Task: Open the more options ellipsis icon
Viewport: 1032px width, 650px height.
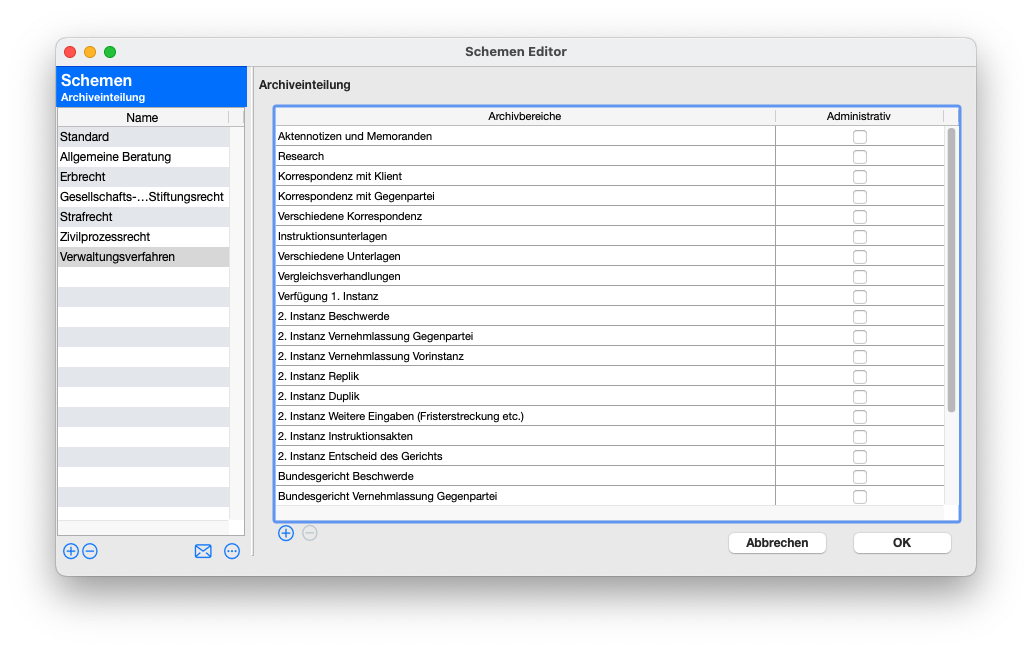Action: coord(232,551)
